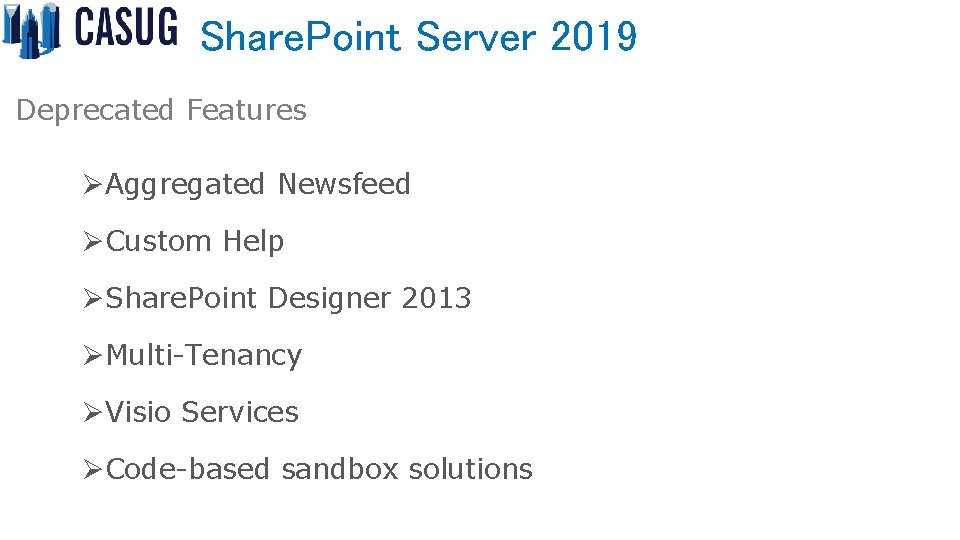
Task: Click the arrow bullet beside Multi-Tenancy
Action: pos(92,356)
